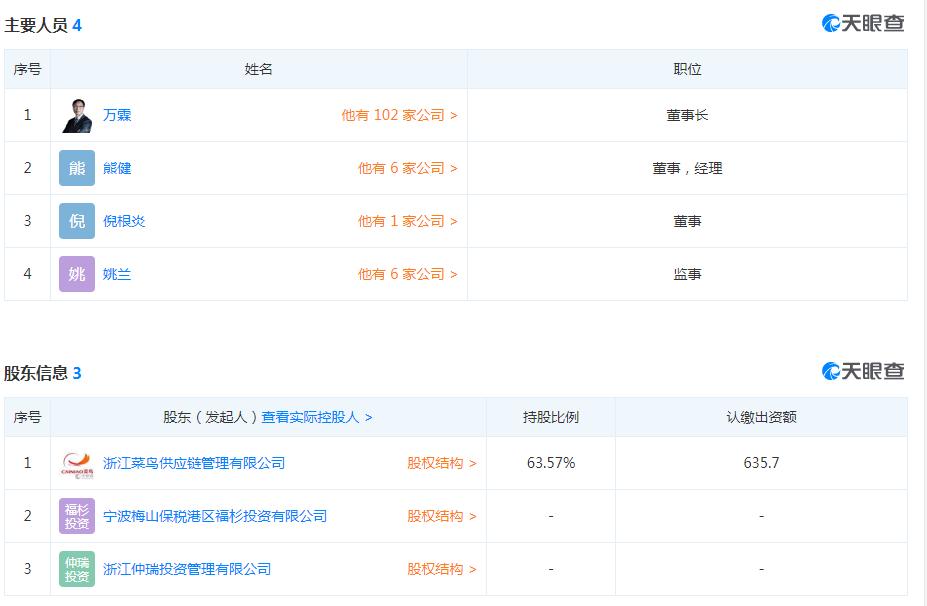Click 熊健's purple avatar icon
The image size is (927, 606).
[76, 168]
